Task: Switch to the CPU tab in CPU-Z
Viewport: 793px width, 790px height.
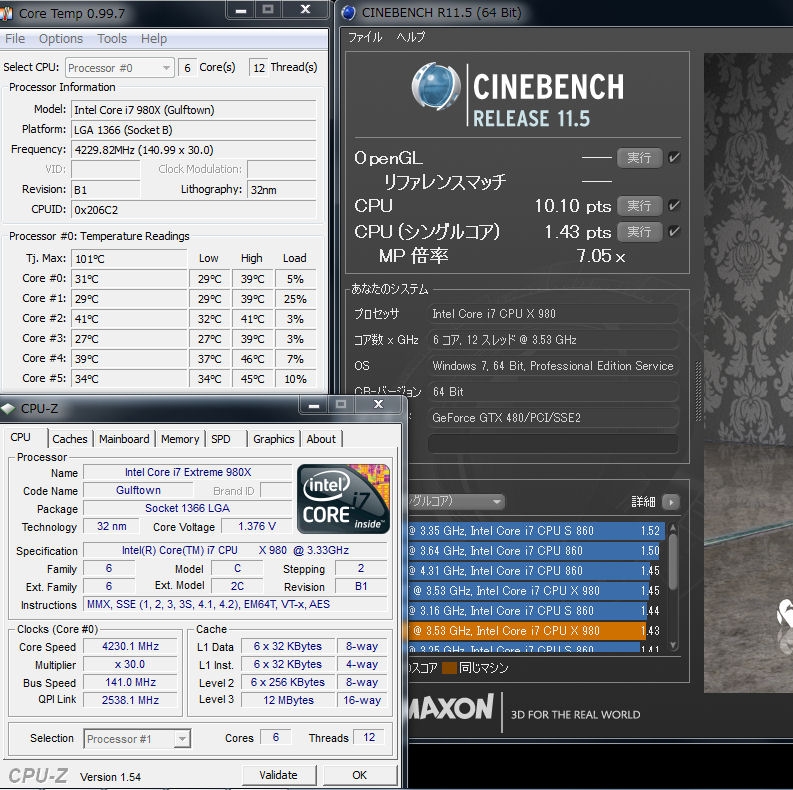Action: click(x=21, y=438)
